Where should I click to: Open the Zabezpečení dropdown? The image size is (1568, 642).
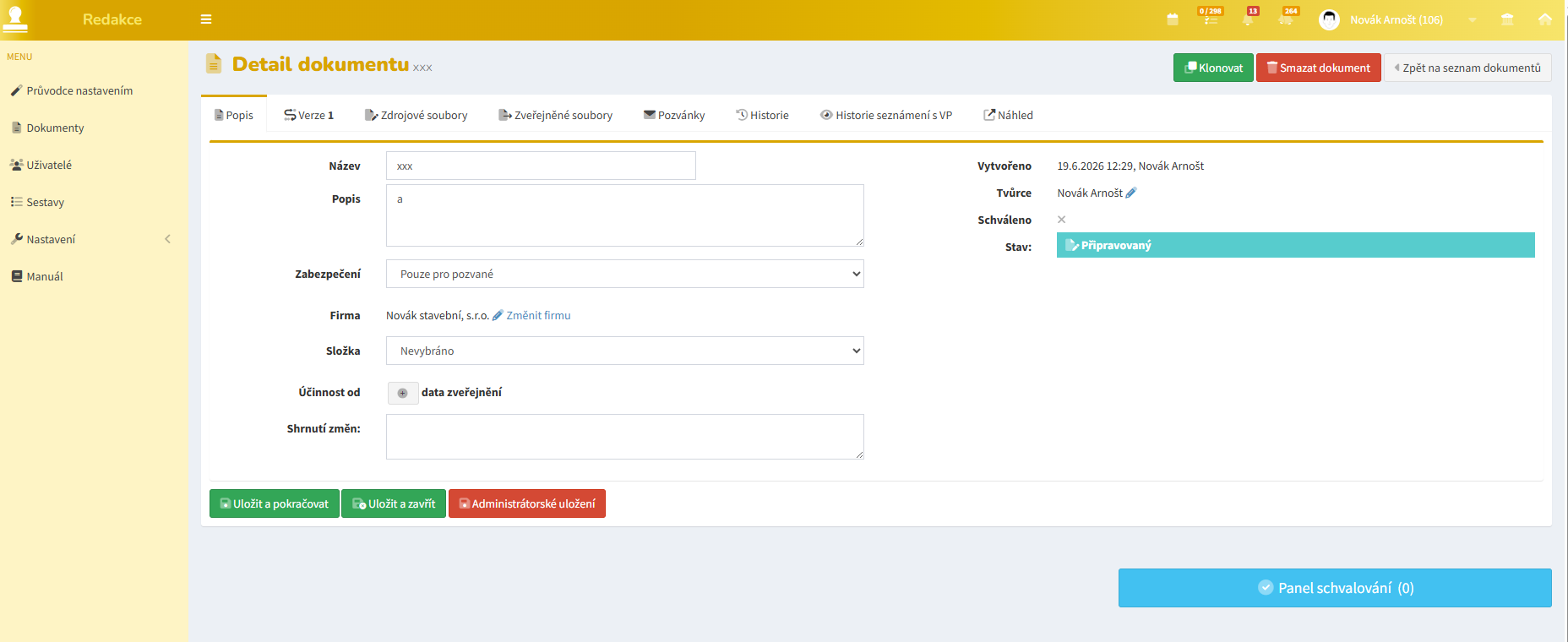pos(625,274)
